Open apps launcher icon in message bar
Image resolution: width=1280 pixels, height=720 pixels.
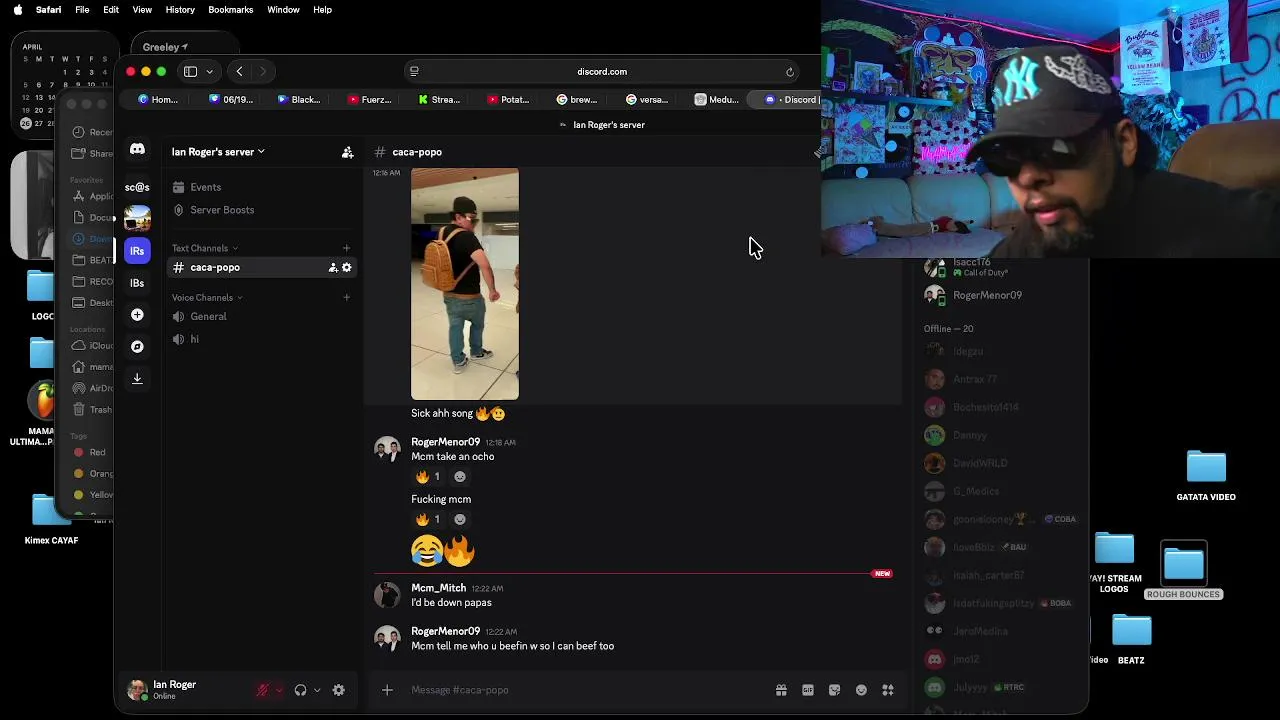coord(888,690)
